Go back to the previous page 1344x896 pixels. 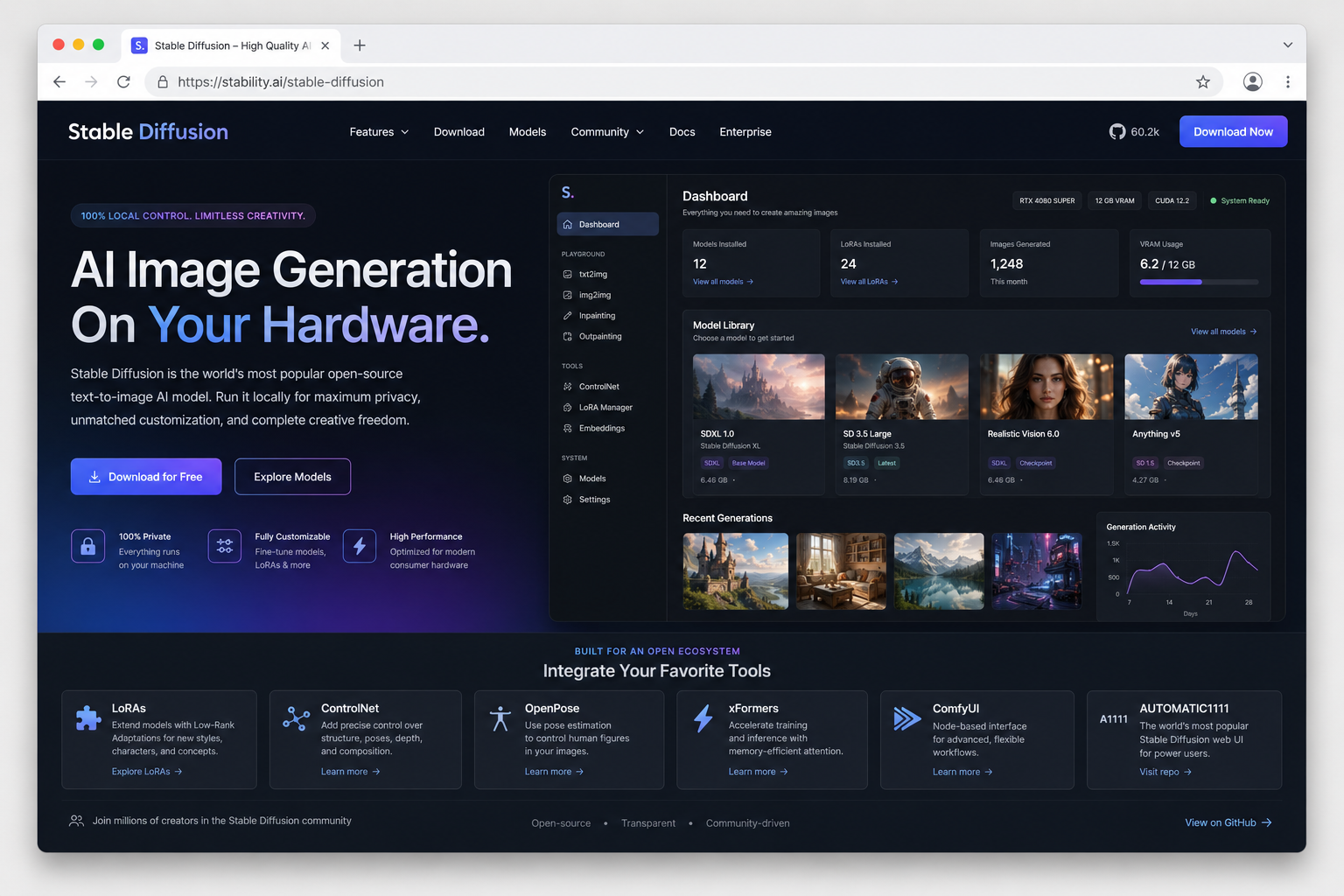[59, 82]
